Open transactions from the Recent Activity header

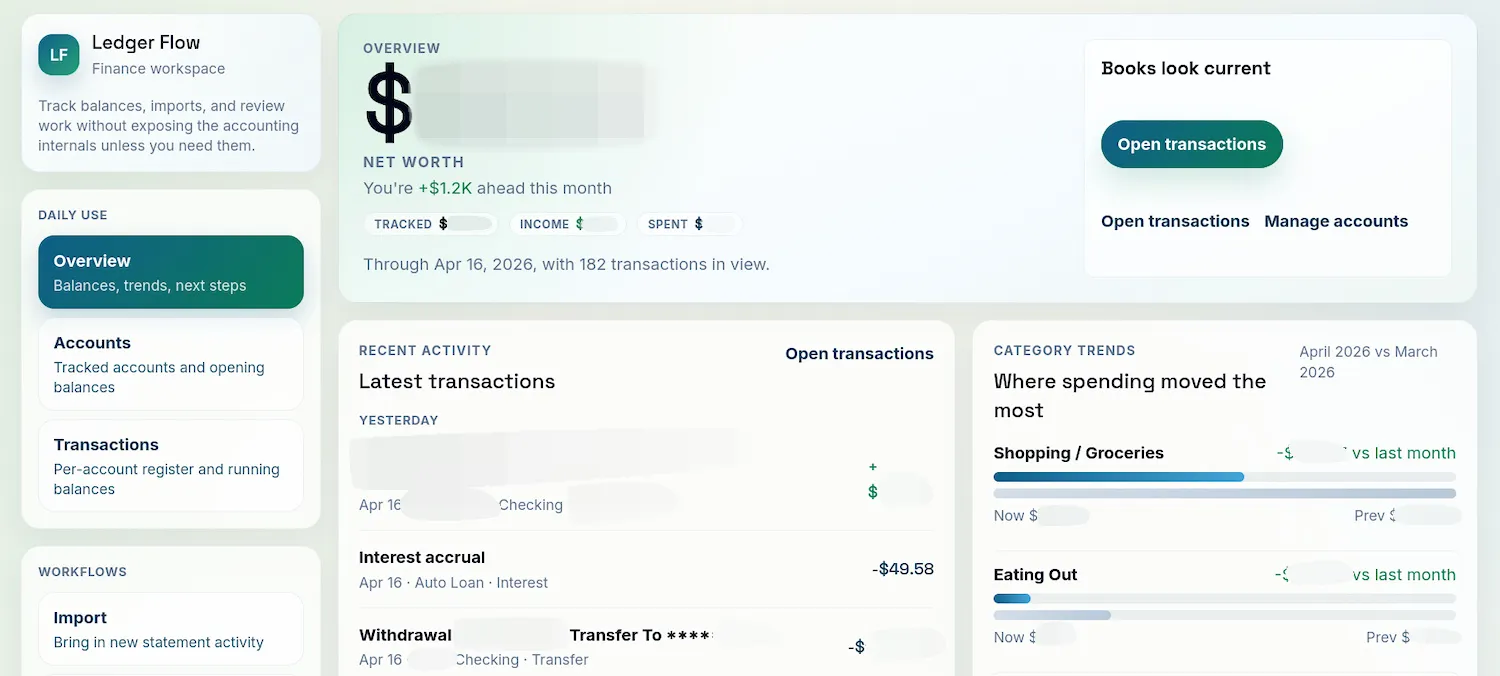859,353
